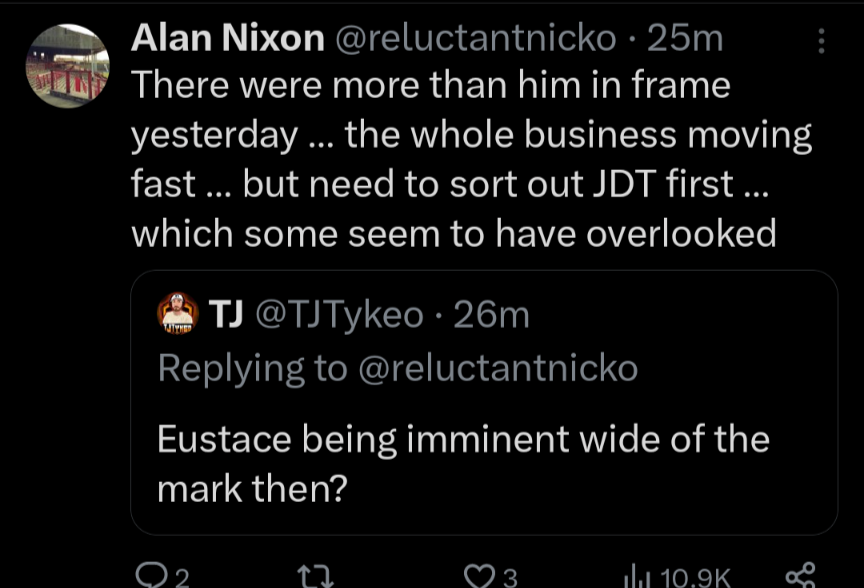
Task: Open view analytics bar chart icon
Action: (636, 575)
